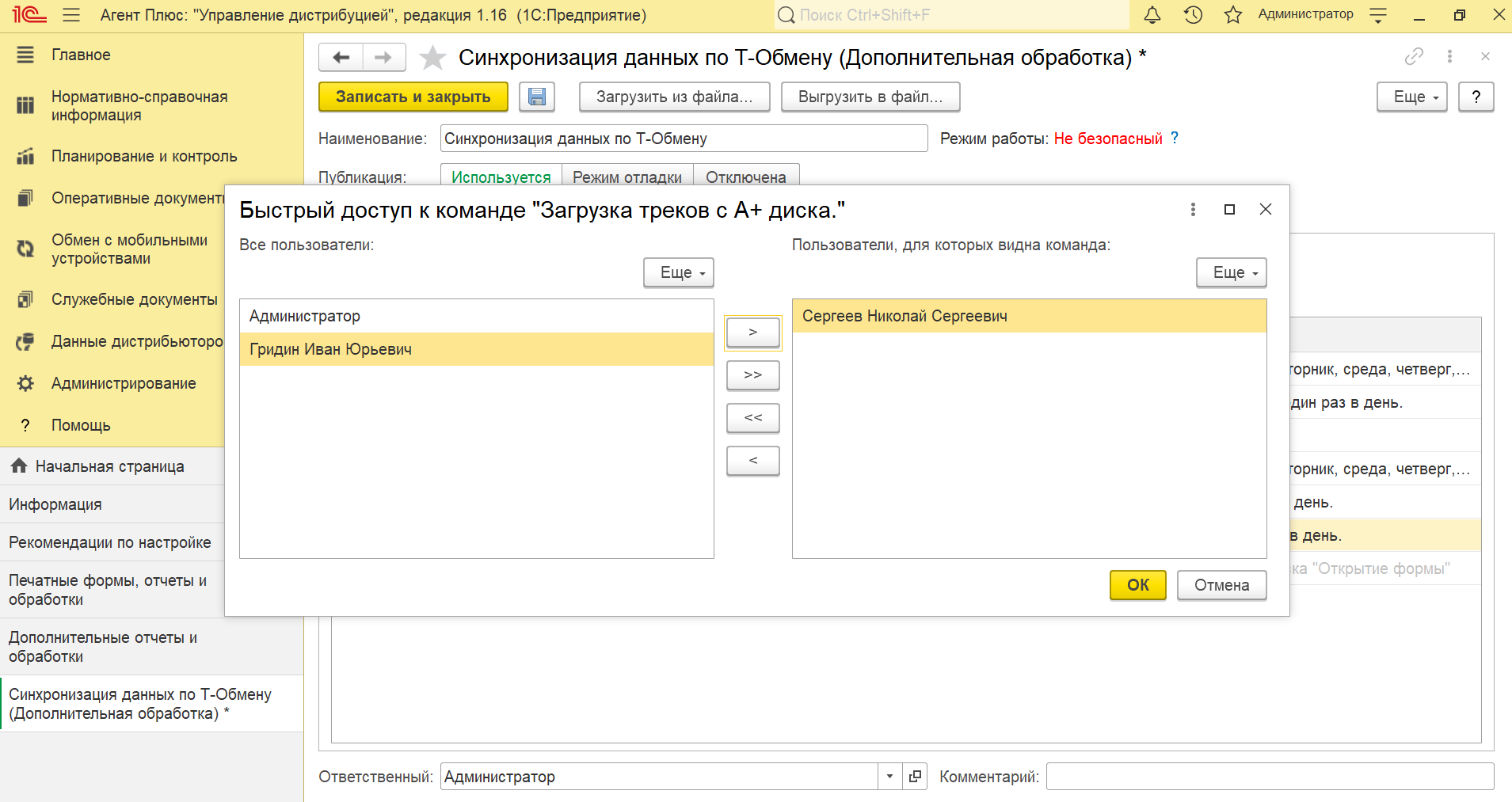Click Записать и закрыть button
The image size is (1512, 802).
[413, 97]
